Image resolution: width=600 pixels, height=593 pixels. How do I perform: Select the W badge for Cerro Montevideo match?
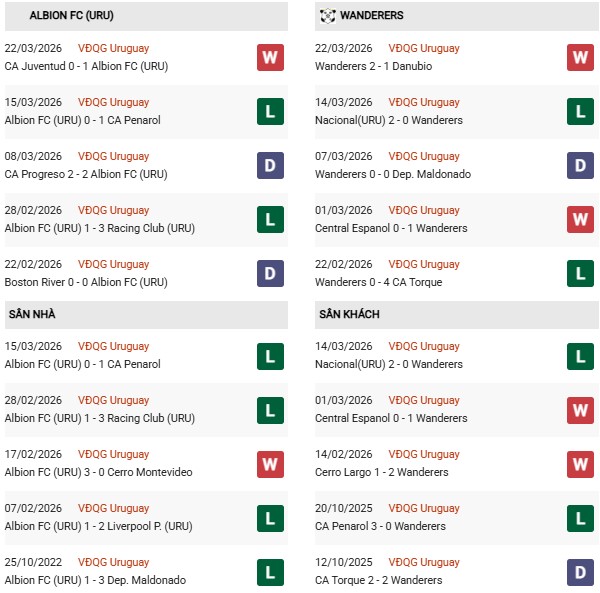pos(270,463)
